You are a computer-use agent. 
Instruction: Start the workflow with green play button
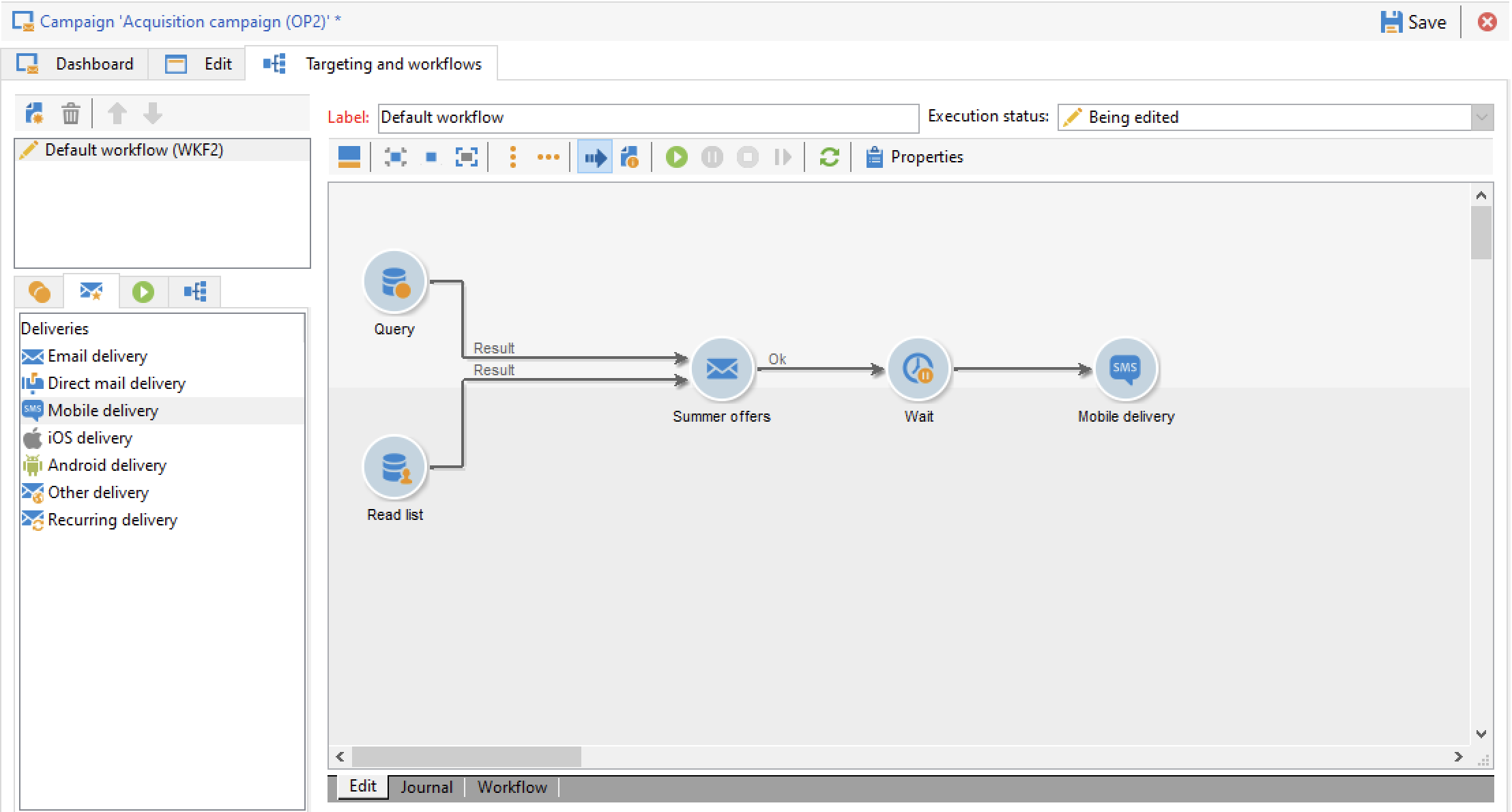(676, 158)
